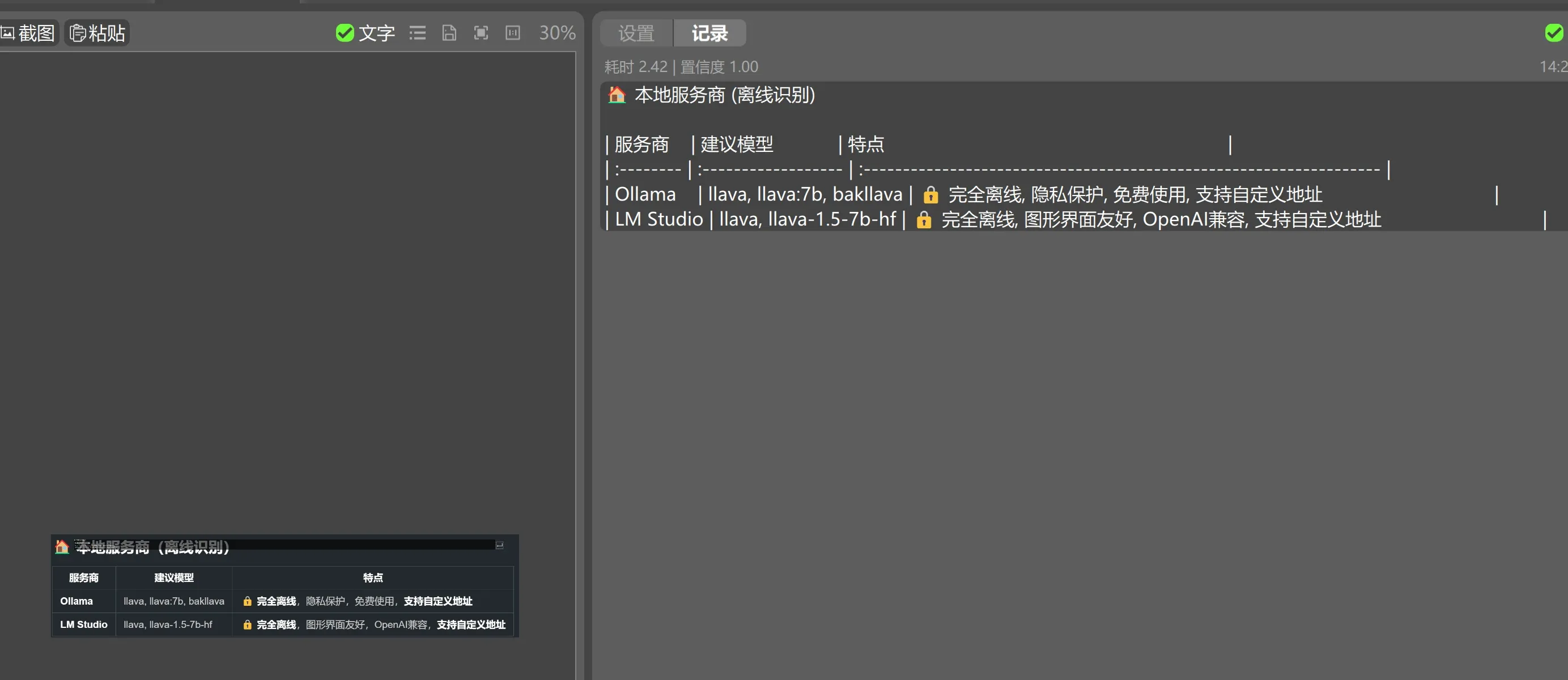The width and height of the screenshot is (1568, 680).
Task: Click the 30% zoom percentage label
Action: pyautogui.click(x=557, y=33)
